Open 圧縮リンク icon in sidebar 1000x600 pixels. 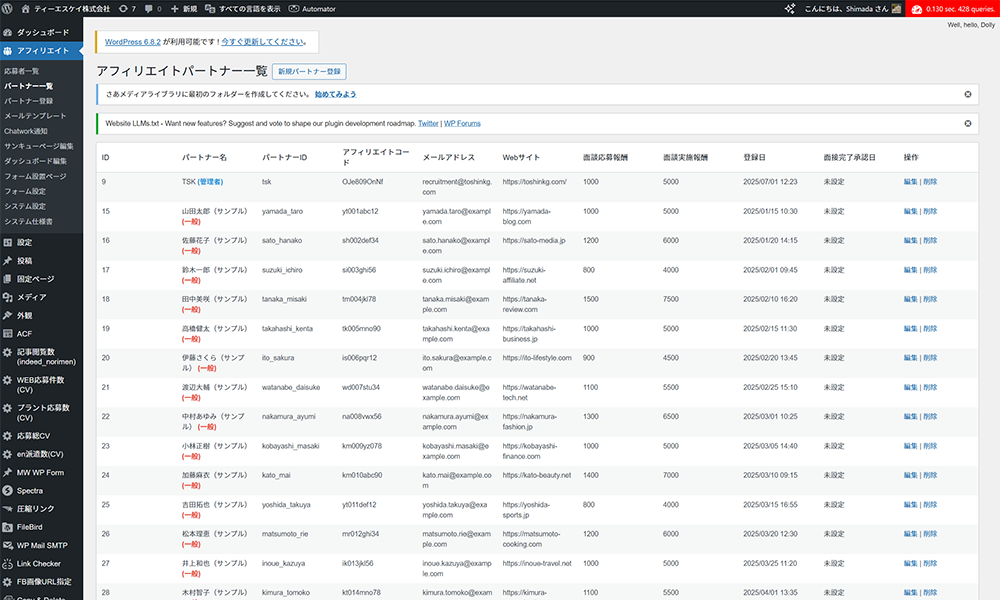(8, 509)
